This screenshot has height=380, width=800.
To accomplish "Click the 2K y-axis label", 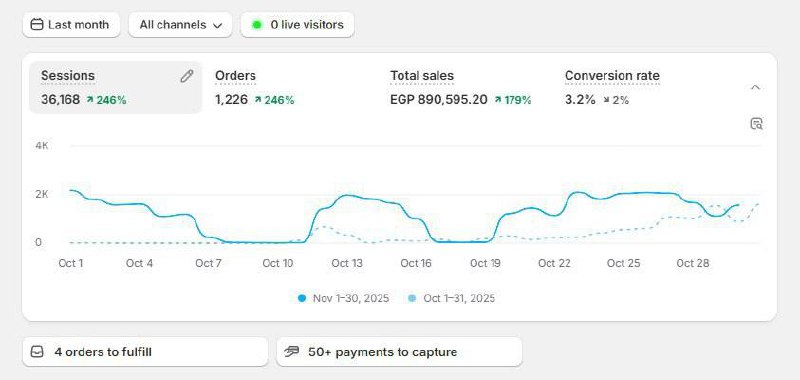I will [x=42, y=194].
